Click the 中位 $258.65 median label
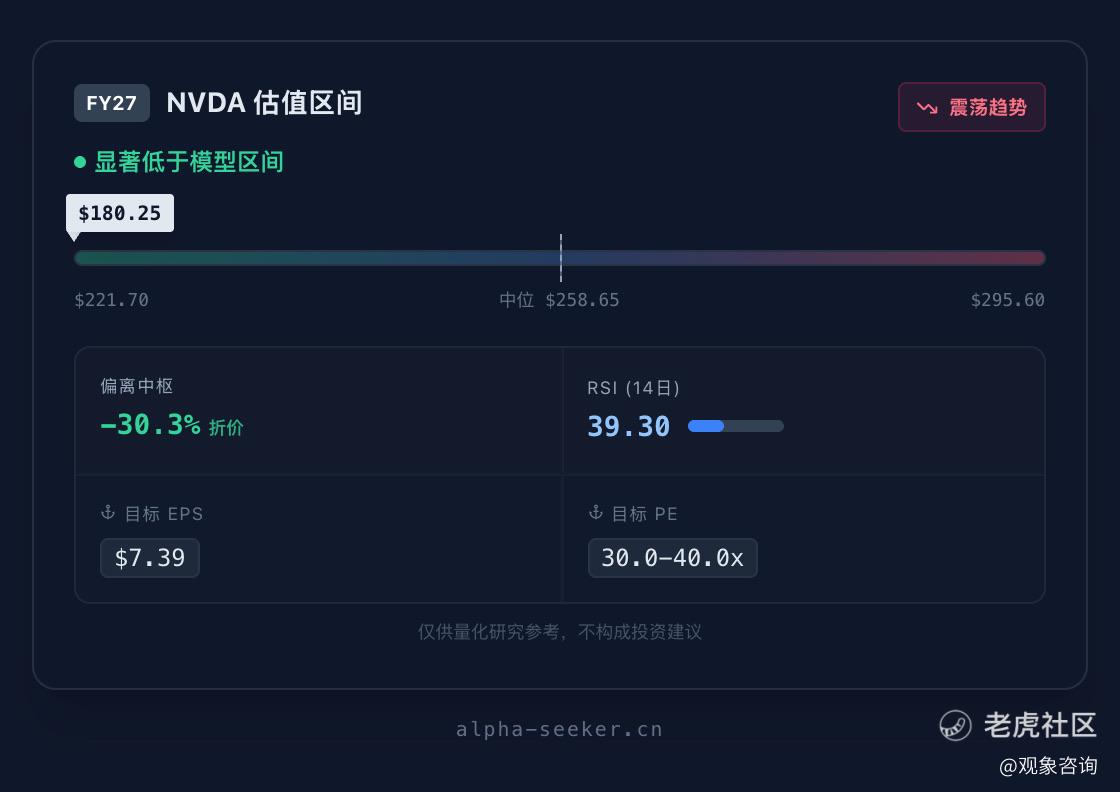Screen dimensions: 1120x792 point(559,300)
